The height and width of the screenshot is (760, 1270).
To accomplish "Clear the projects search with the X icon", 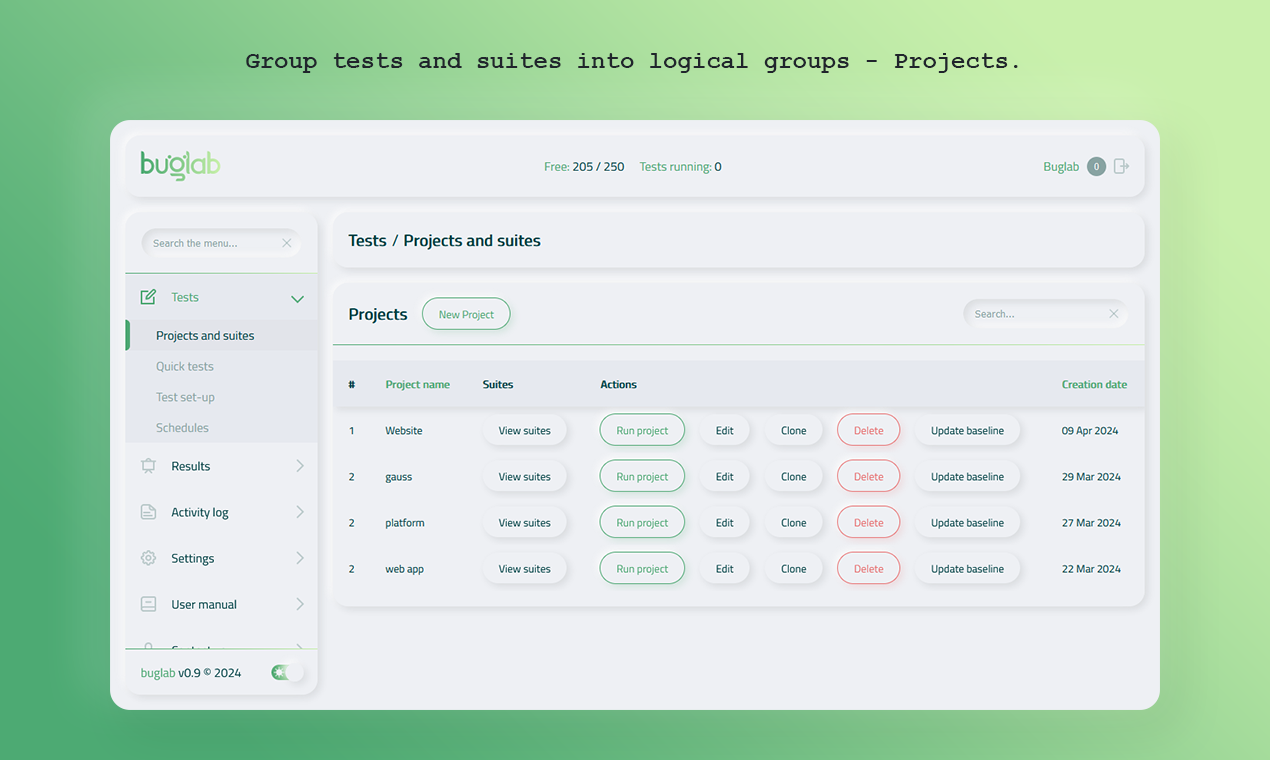I will 1114,314.
